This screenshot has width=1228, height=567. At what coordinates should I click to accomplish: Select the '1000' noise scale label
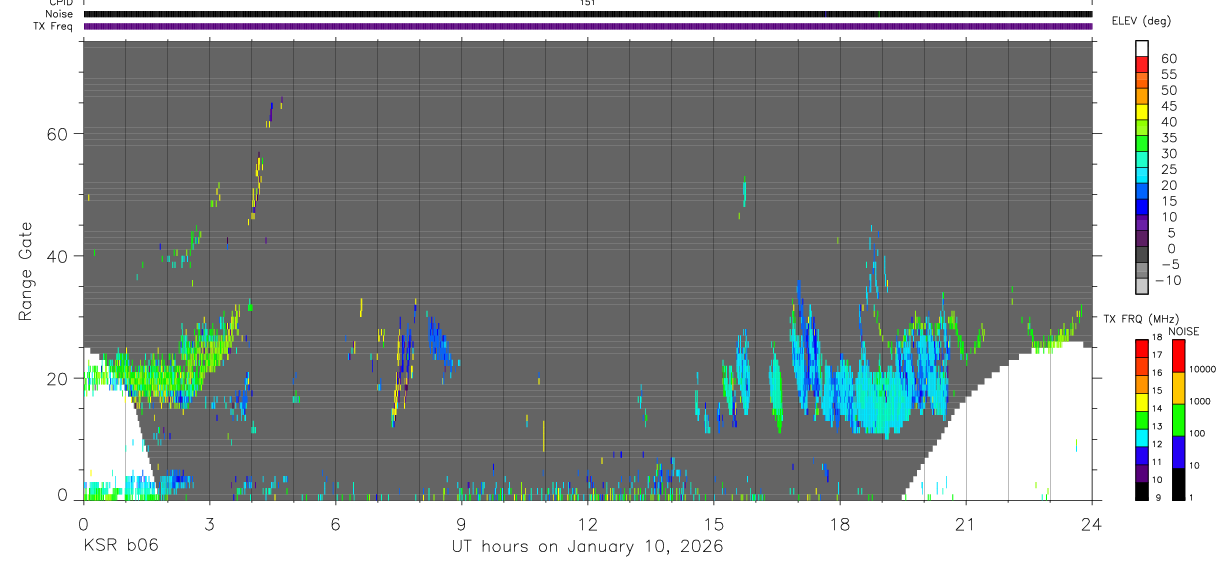[x=1202, y=400]
